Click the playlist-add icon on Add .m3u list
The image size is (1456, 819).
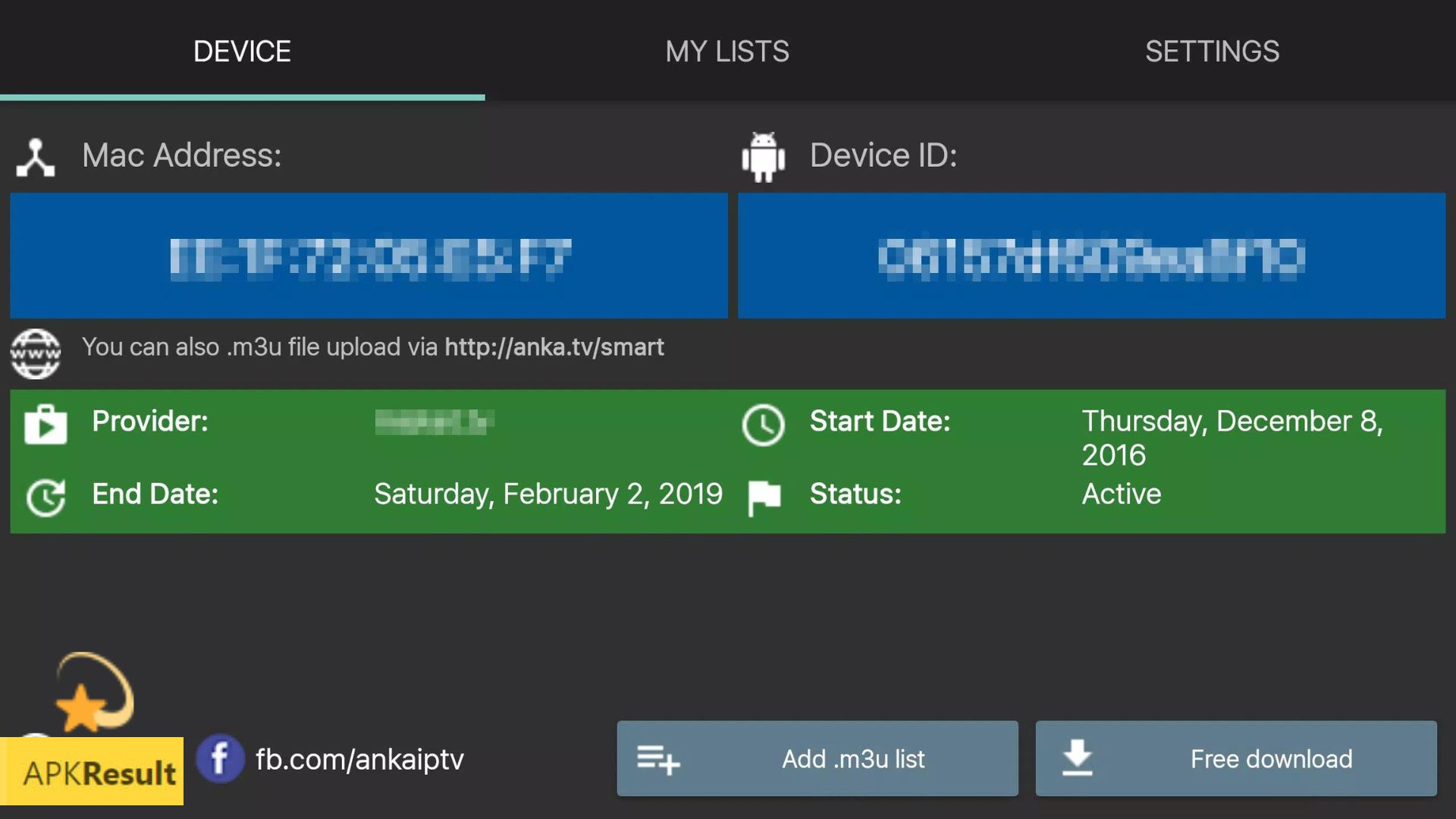pos(658,759)
